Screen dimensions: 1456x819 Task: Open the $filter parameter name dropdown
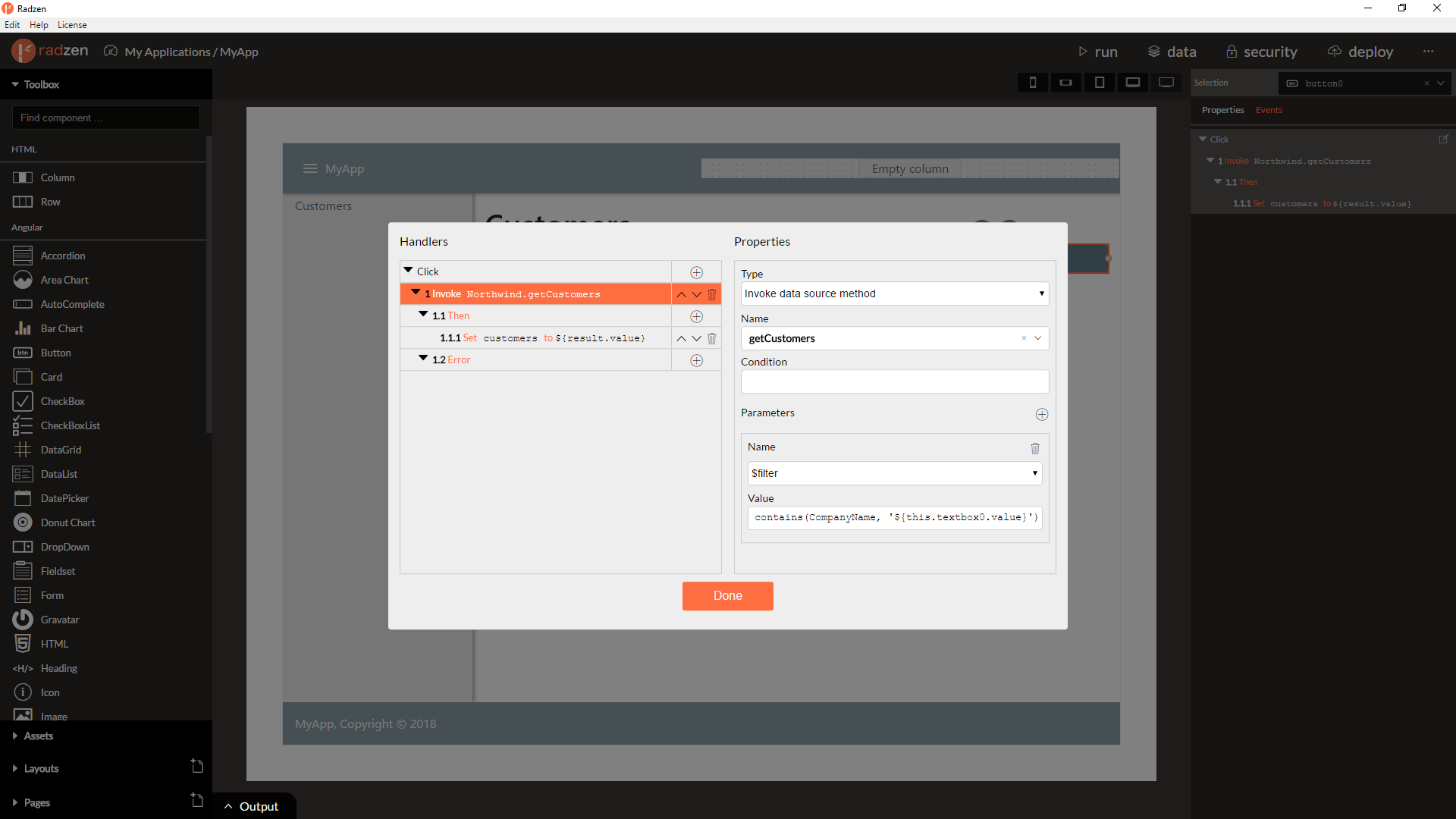(895, 473)
